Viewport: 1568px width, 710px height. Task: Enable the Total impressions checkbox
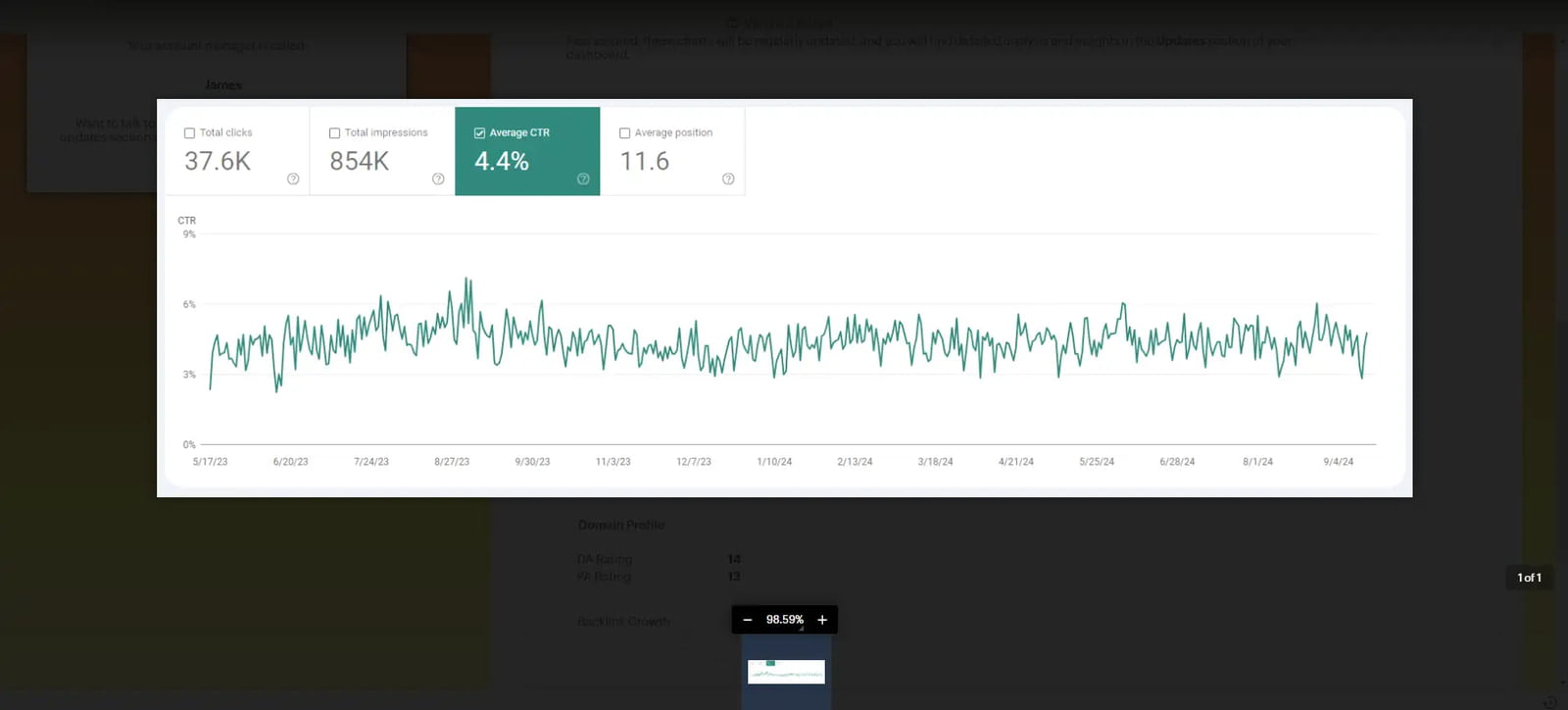click(x=335, y=133)
